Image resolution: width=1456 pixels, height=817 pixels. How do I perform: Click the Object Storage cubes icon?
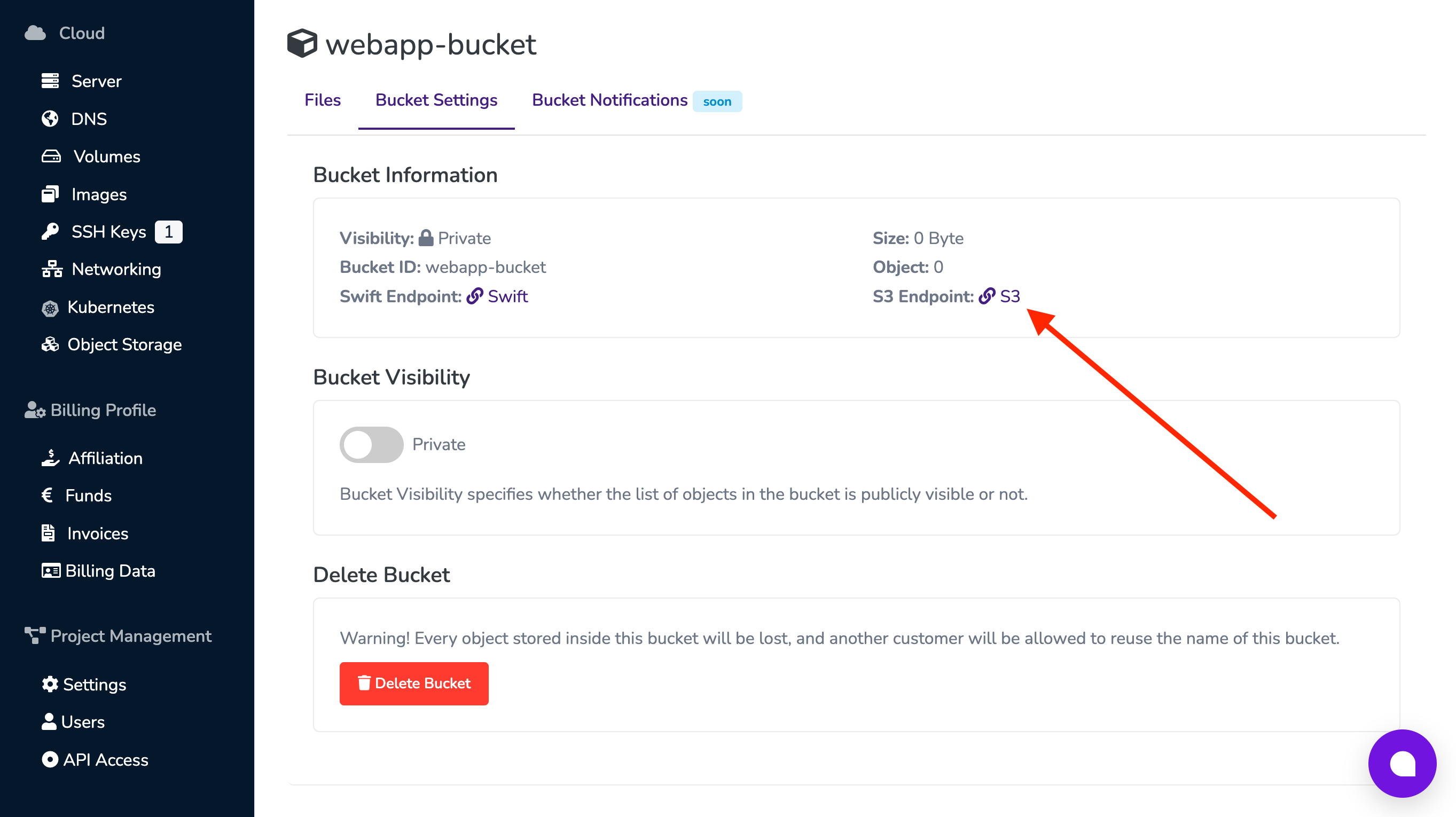[50, 344]
